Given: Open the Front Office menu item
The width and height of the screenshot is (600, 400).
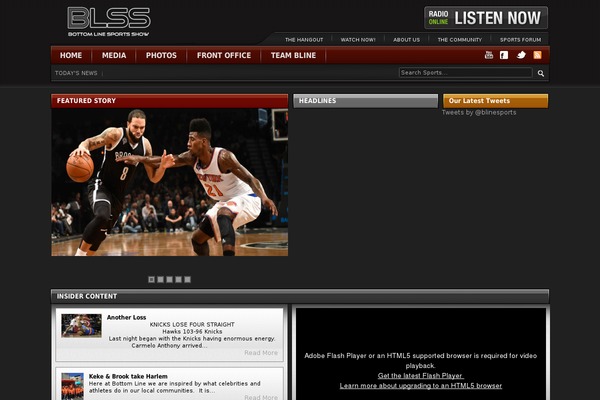Looking at the screenshot, I should pyautogui.click(x=224, y=56).
